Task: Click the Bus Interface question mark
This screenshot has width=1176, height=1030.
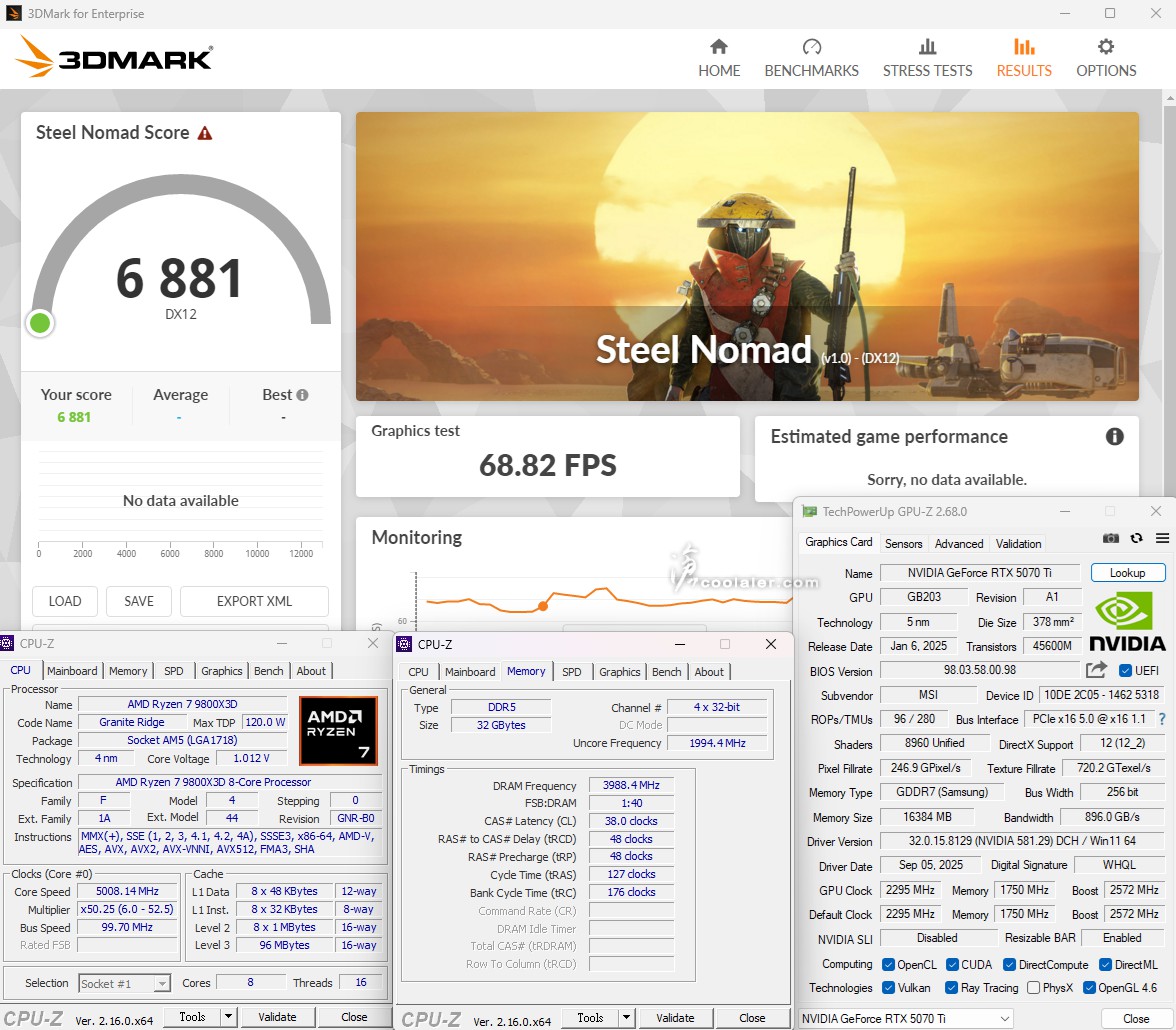Action: (1162, 719)
